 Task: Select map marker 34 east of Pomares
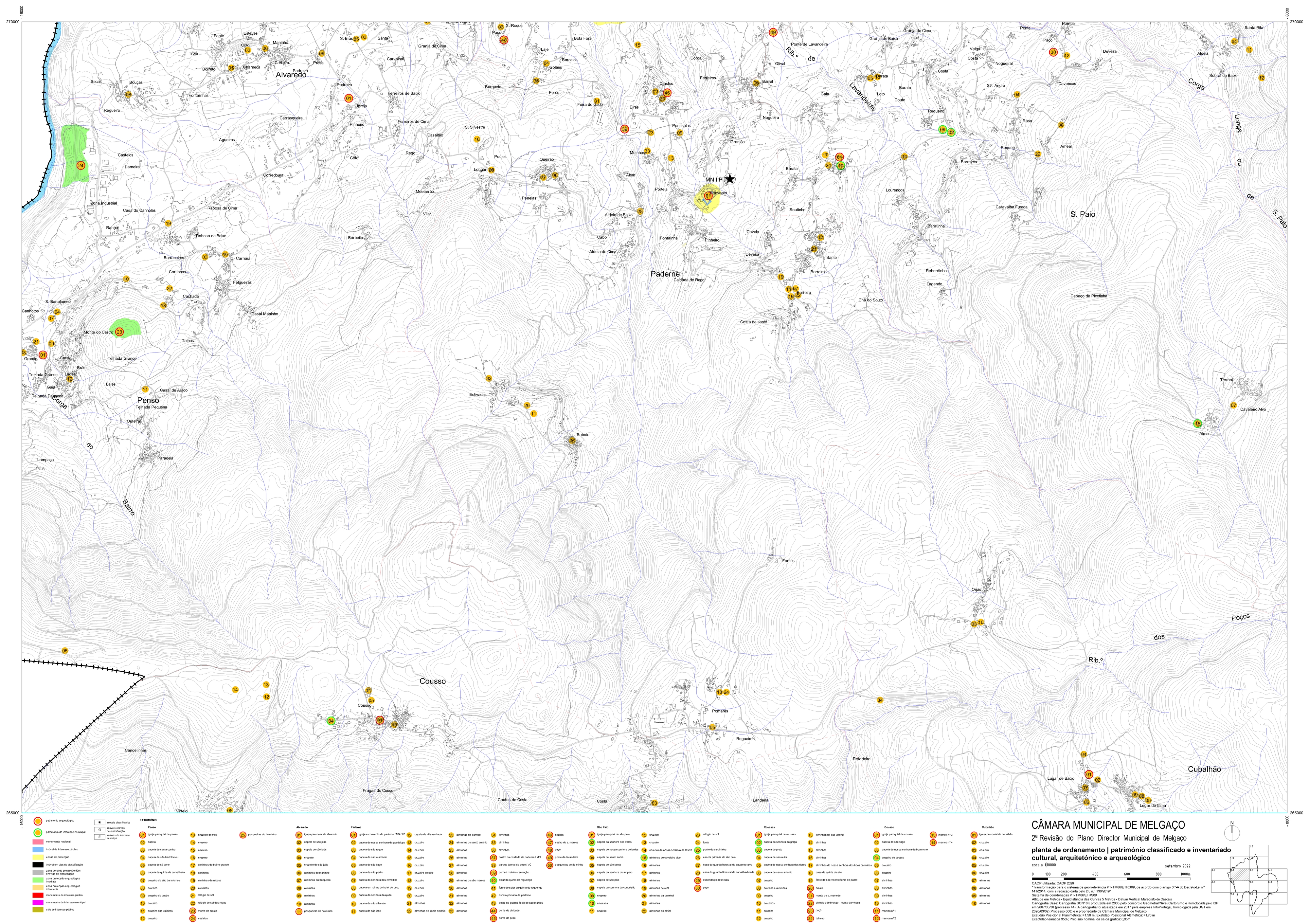pyautogui.click(x=880, y=700)
